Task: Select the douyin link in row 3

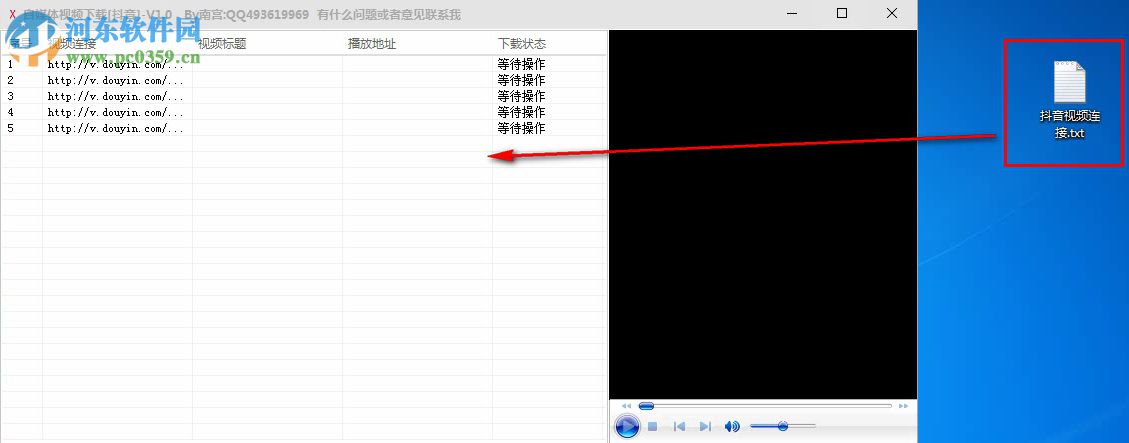Action: pyautogui.click(x=116, y=96)
